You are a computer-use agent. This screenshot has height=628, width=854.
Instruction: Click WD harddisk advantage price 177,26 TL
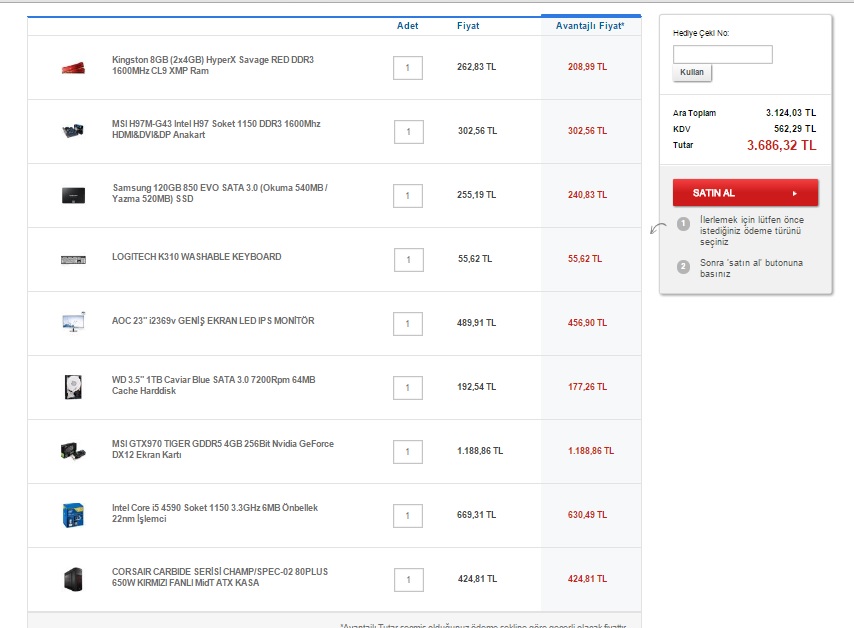[x=587, y=387]
